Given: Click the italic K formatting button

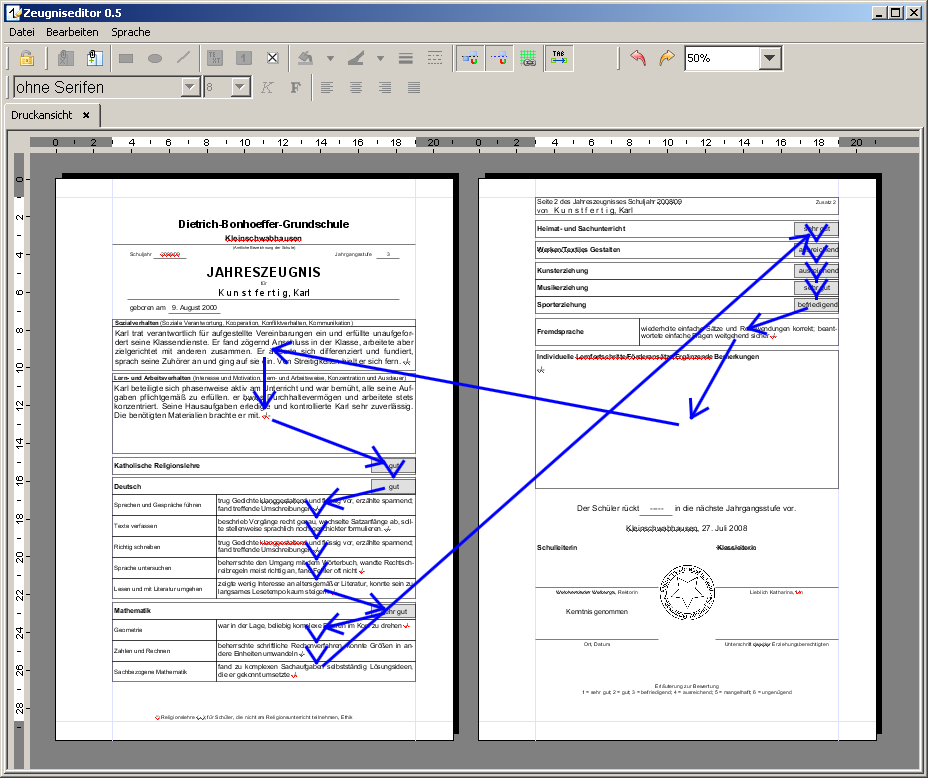Looking at the screenshot, I should 267,88.
